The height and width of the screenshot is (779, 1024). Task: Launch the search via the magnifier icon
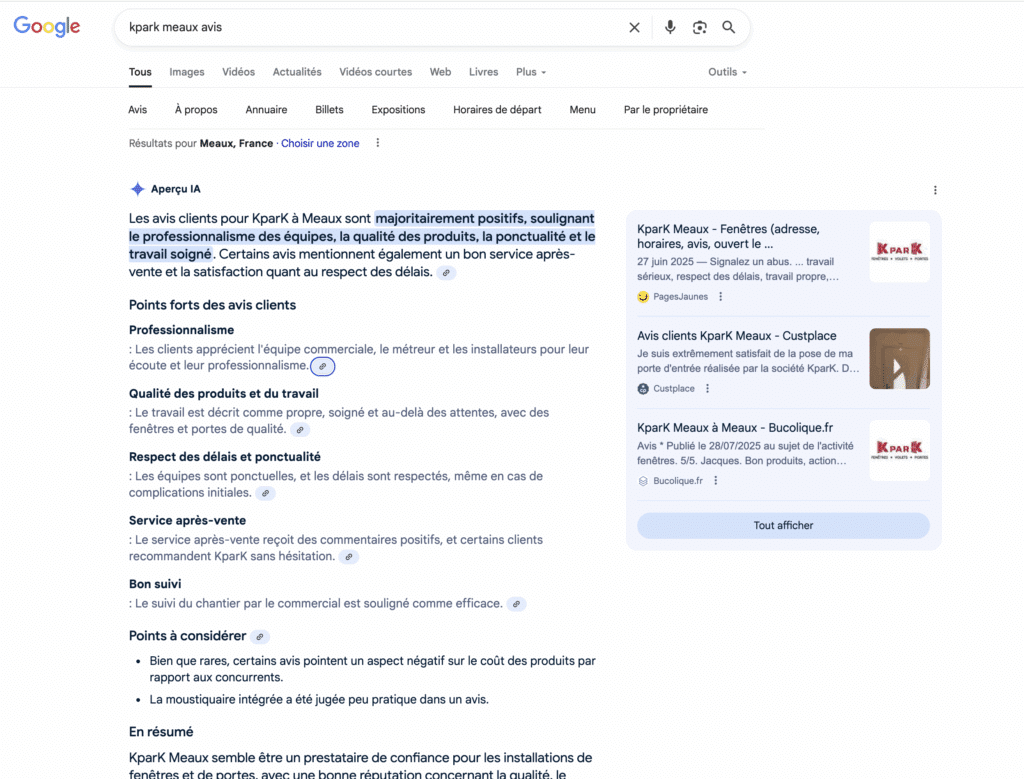[728, 27]
